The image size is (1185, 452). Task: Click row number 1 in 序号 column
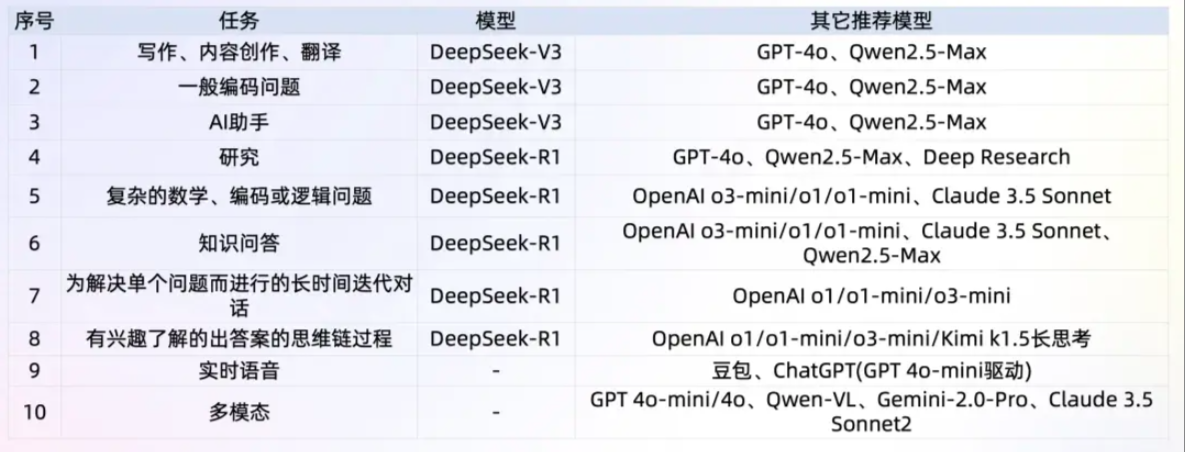click(34, 53)
